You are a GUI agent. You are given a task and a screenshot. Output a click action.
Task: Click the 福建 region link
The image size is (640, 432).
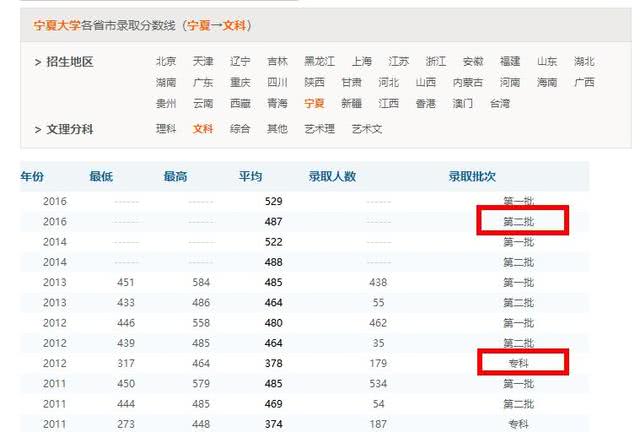coord(510,61)
